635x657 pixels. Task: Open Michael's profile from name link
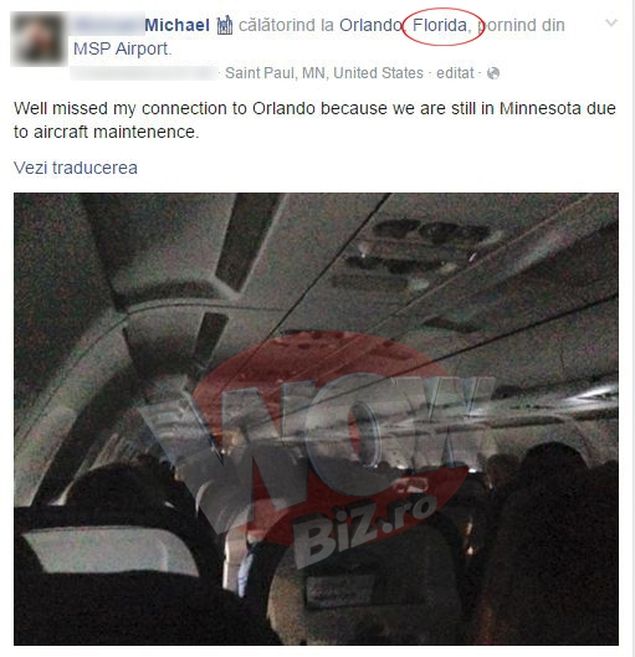[177, 25]
